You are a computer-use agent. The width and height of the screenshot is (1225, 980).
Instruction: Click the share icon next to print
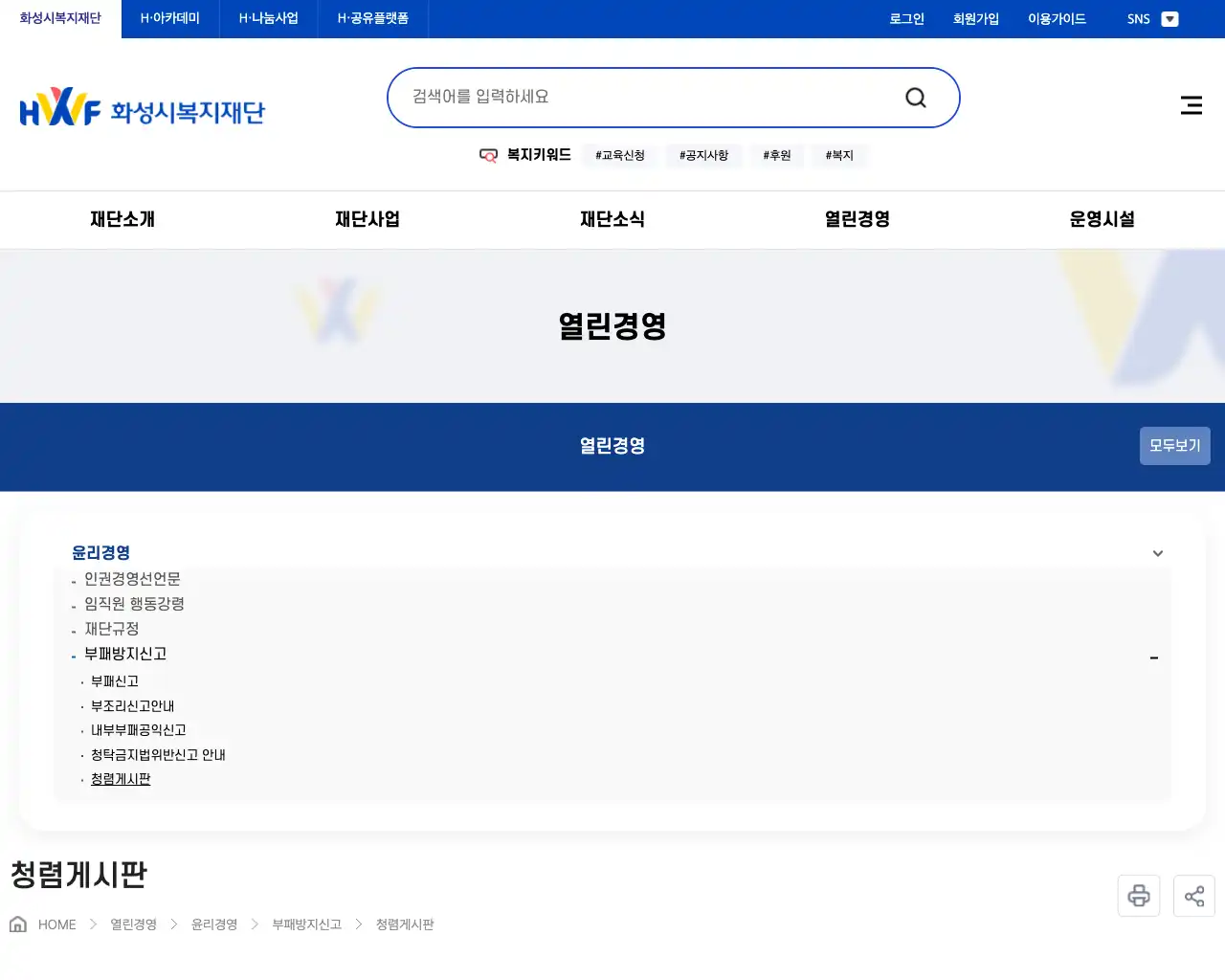click(1193, 895)
